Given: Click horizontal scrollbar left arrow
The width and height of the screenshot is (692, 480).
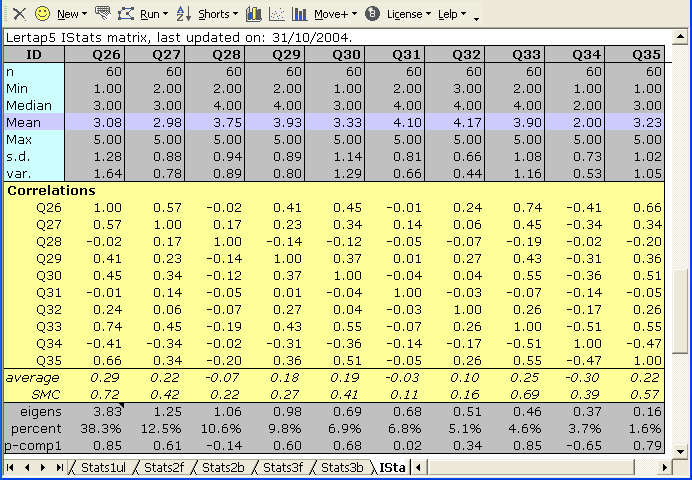Looking at the screenshot, I should (419, 467).
